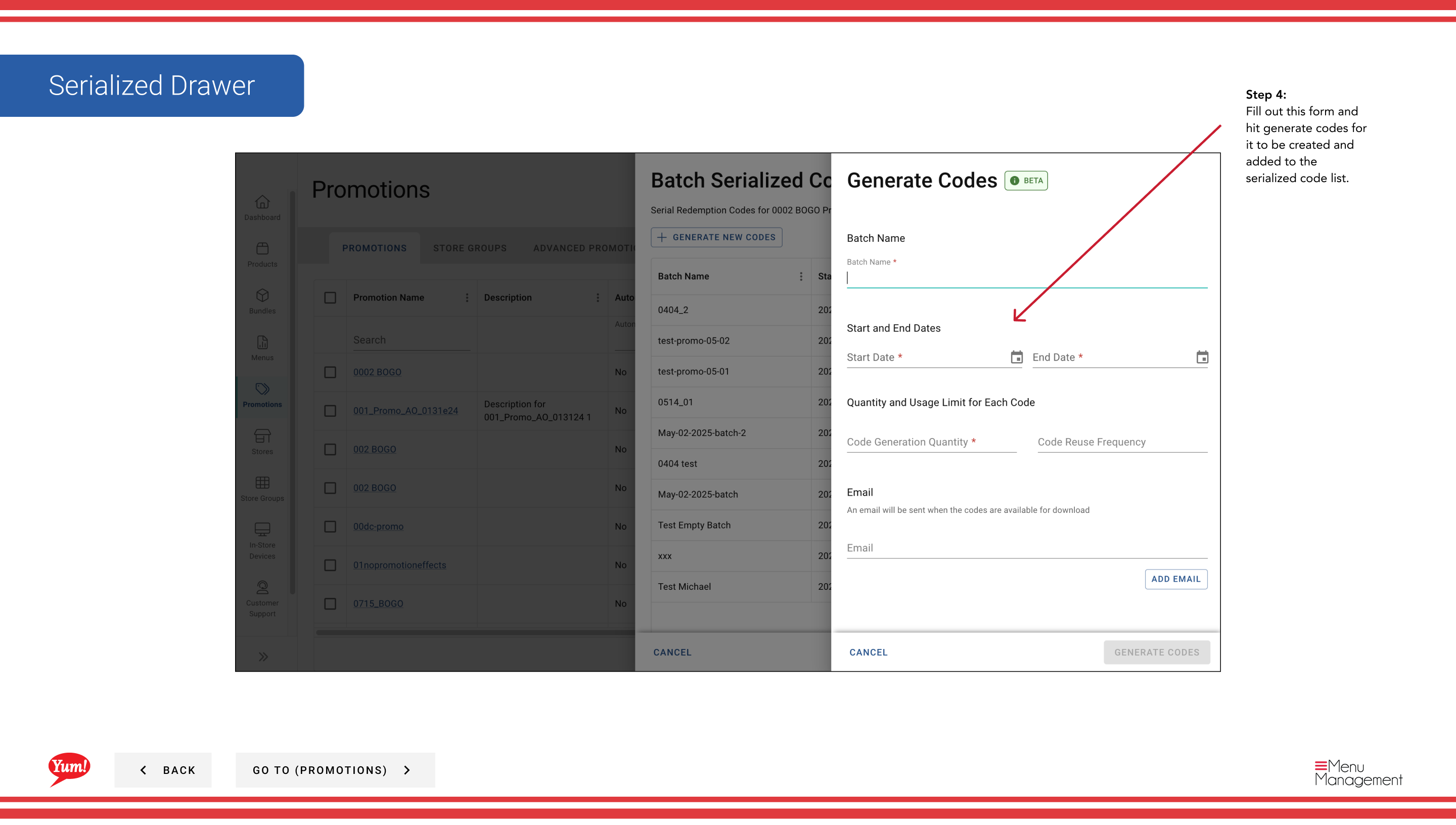The image size is (1456, 825).
Task: Select batch row 'Test Michael'
Action: coord(741,586)
